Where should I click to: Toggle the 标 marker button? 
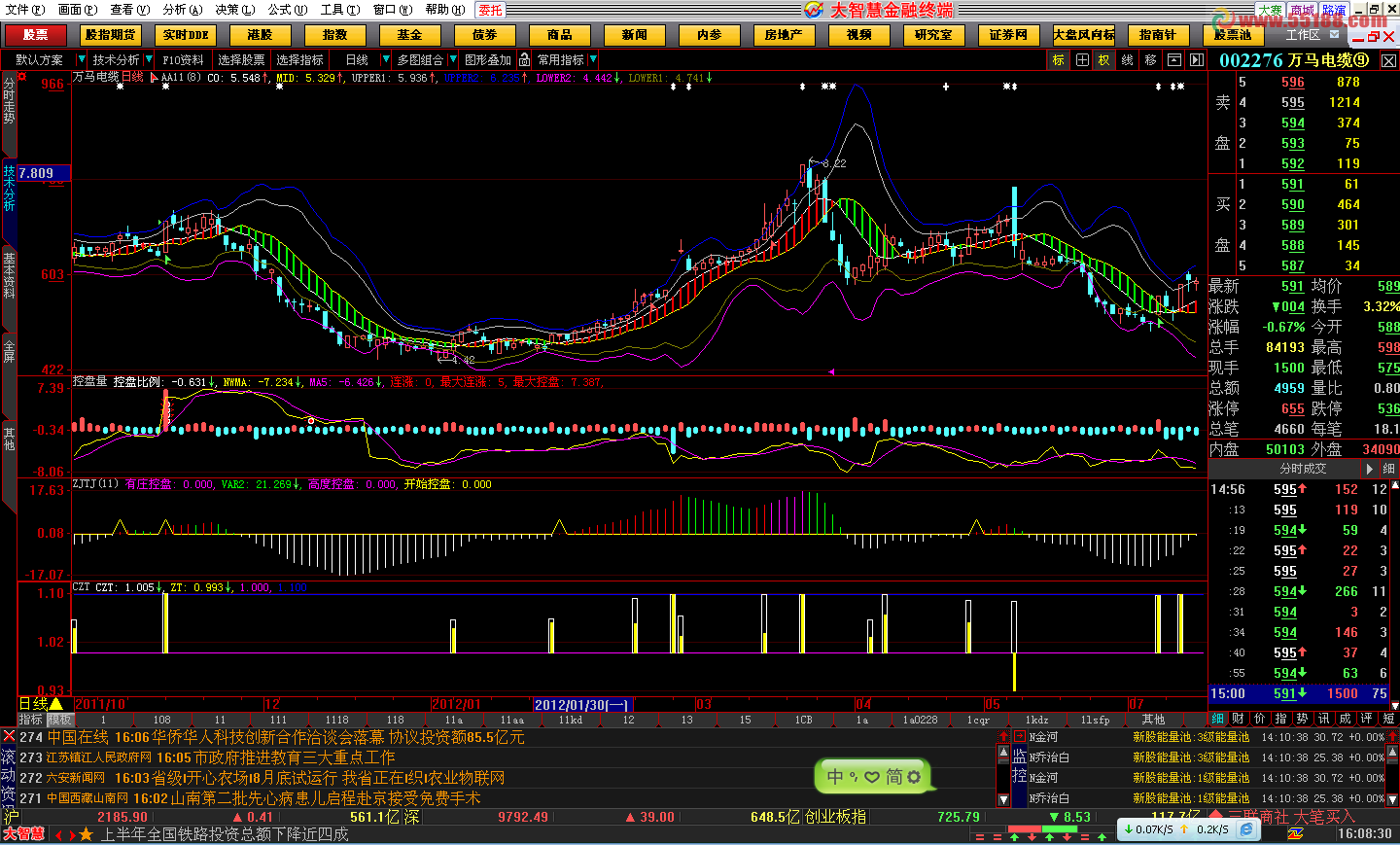[x=1058, y=59]
